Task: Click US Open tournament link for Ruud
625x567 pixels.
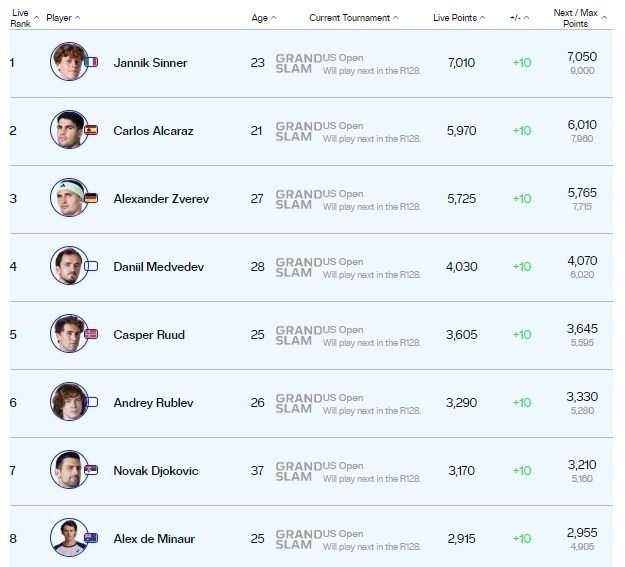Action: pos(343,330)
